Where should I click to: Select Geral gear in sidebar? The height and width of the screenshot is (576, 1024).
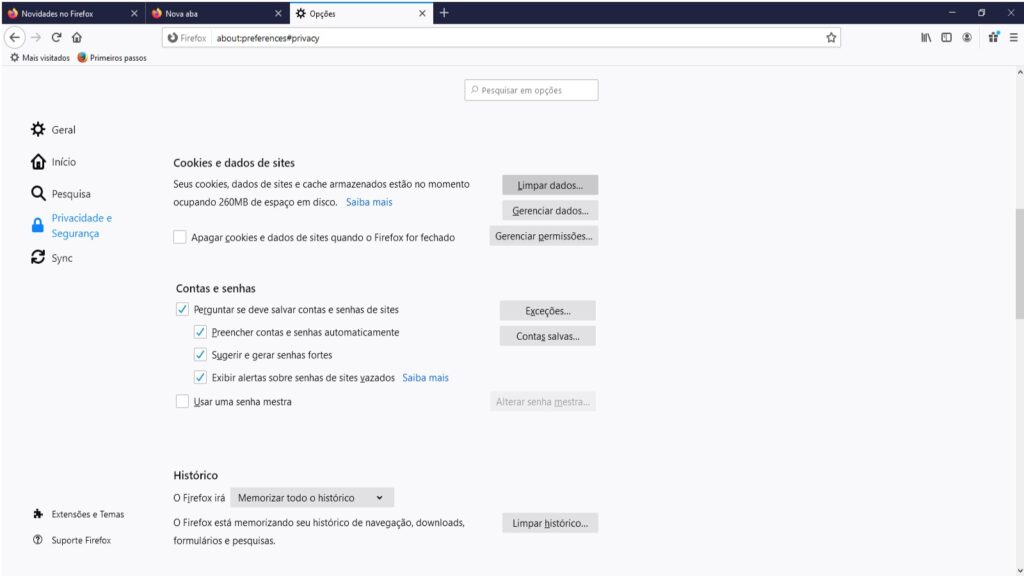[x=38, y=129]
